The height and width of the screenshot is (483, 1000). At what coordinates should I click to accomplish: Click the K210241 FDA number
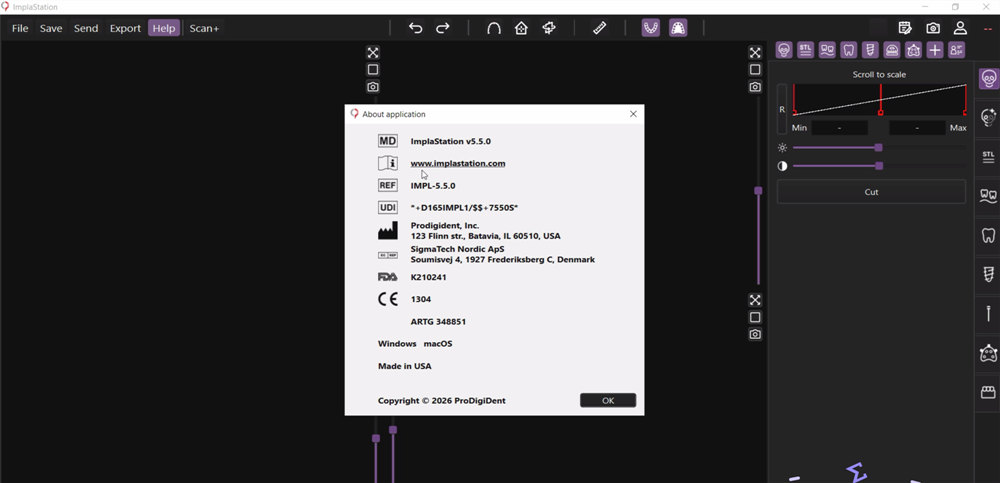[429, 277]
